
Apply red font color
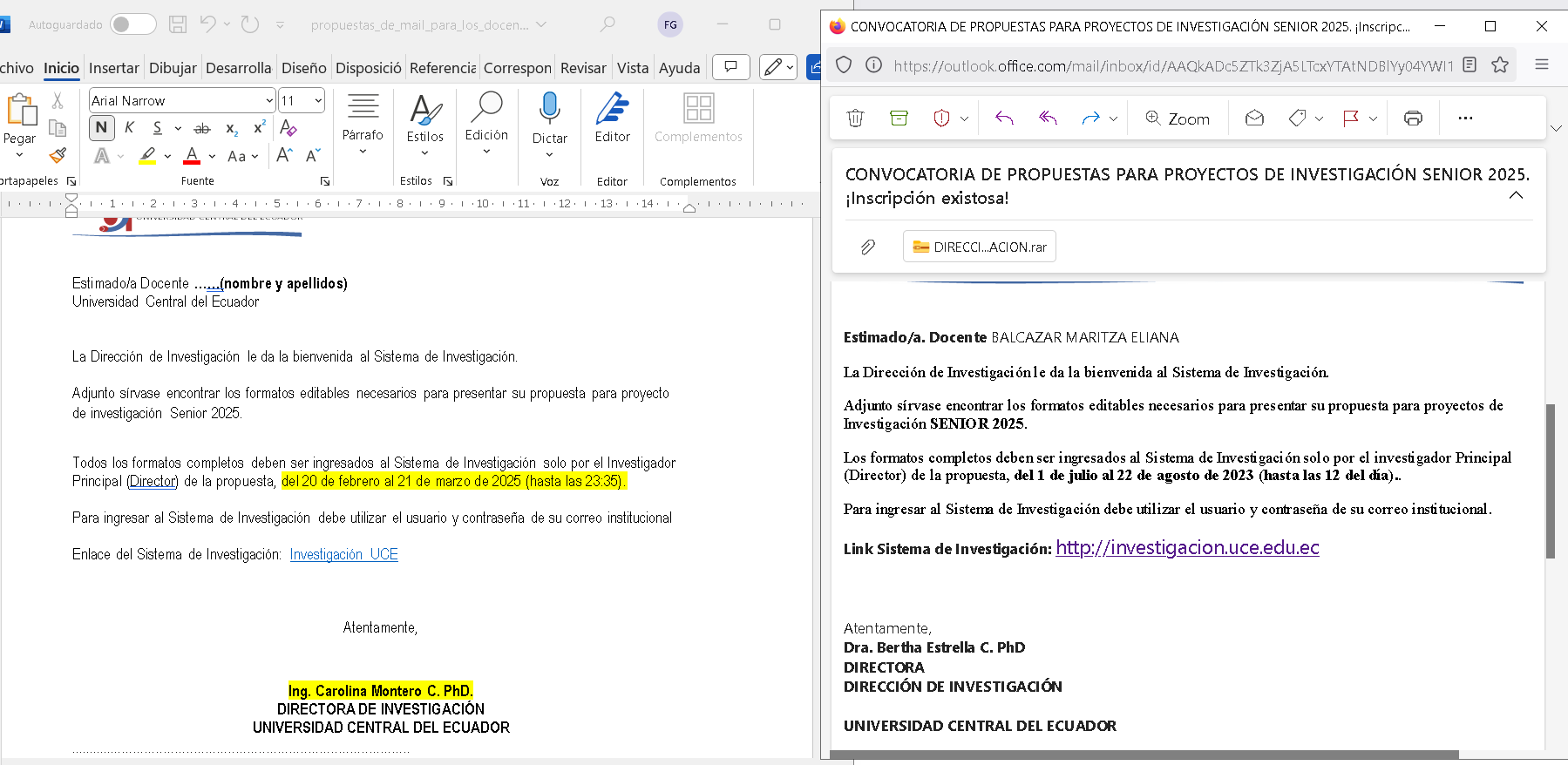pos(193,156)
